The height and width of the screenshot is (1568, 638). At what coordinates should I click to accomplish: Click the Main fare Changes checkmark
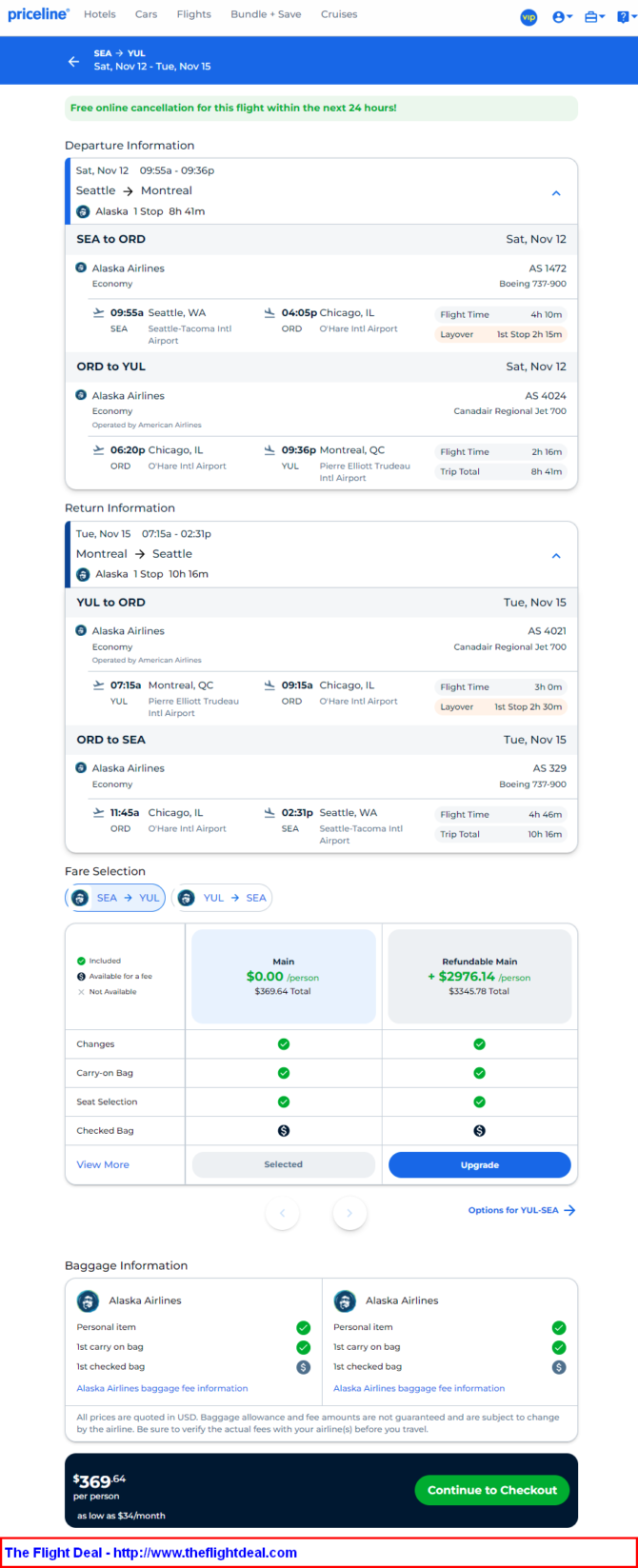pos(284,1044)
